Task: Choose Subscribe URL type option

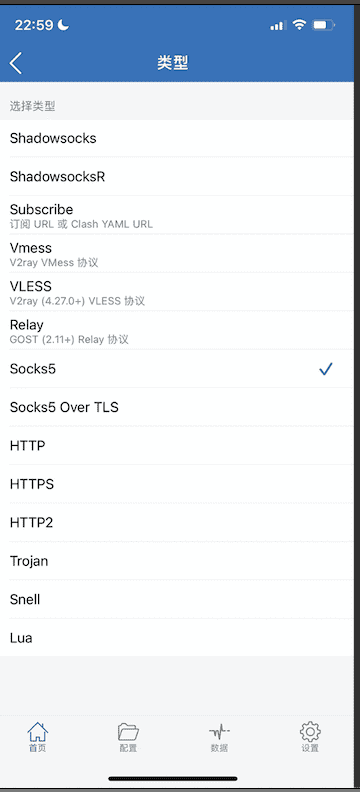Action: pyautogui.click(x=177, y=215)
